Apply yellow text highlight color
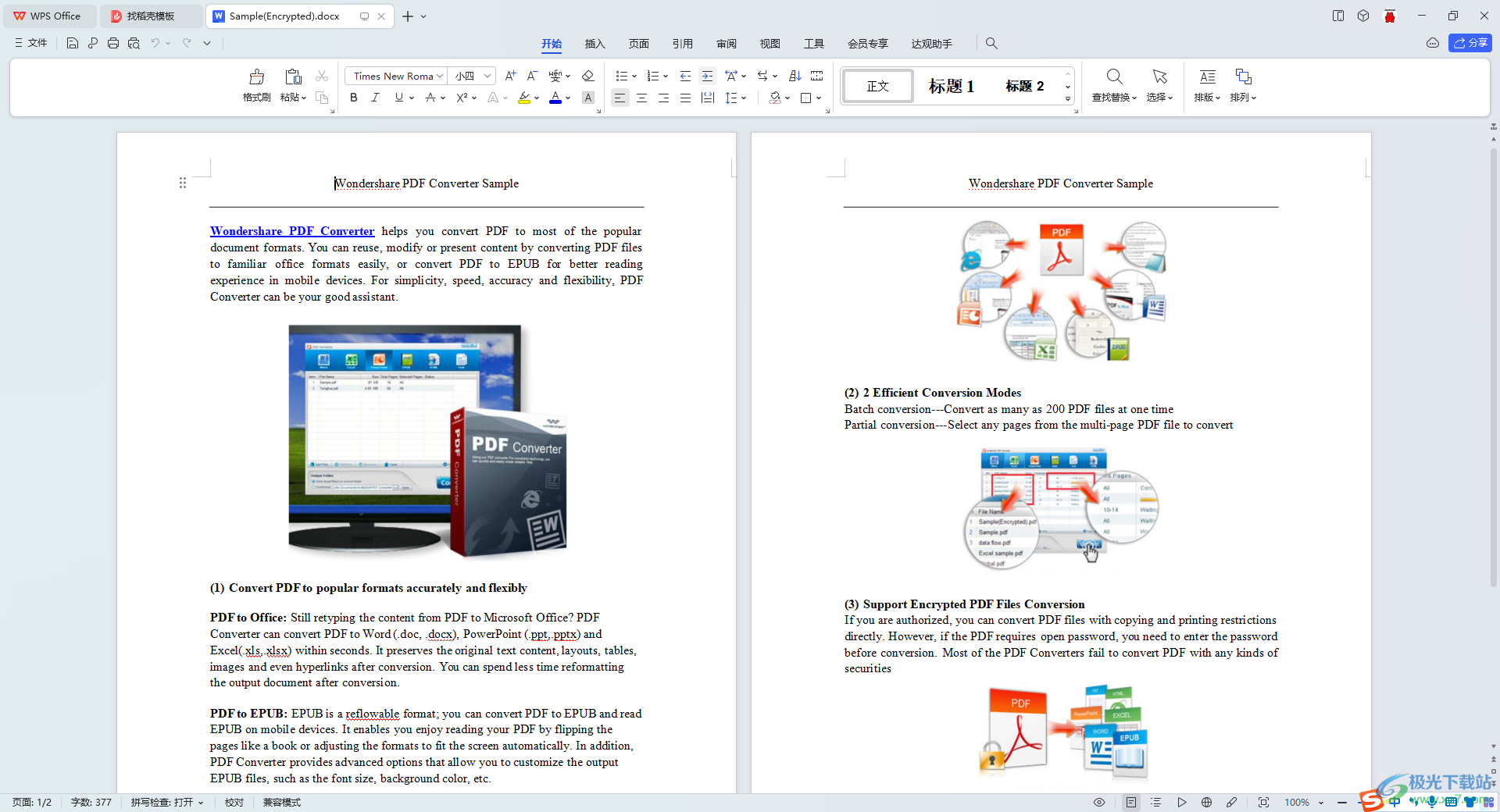The height and width of the screenshot is (812, 1500). point(524,98)
